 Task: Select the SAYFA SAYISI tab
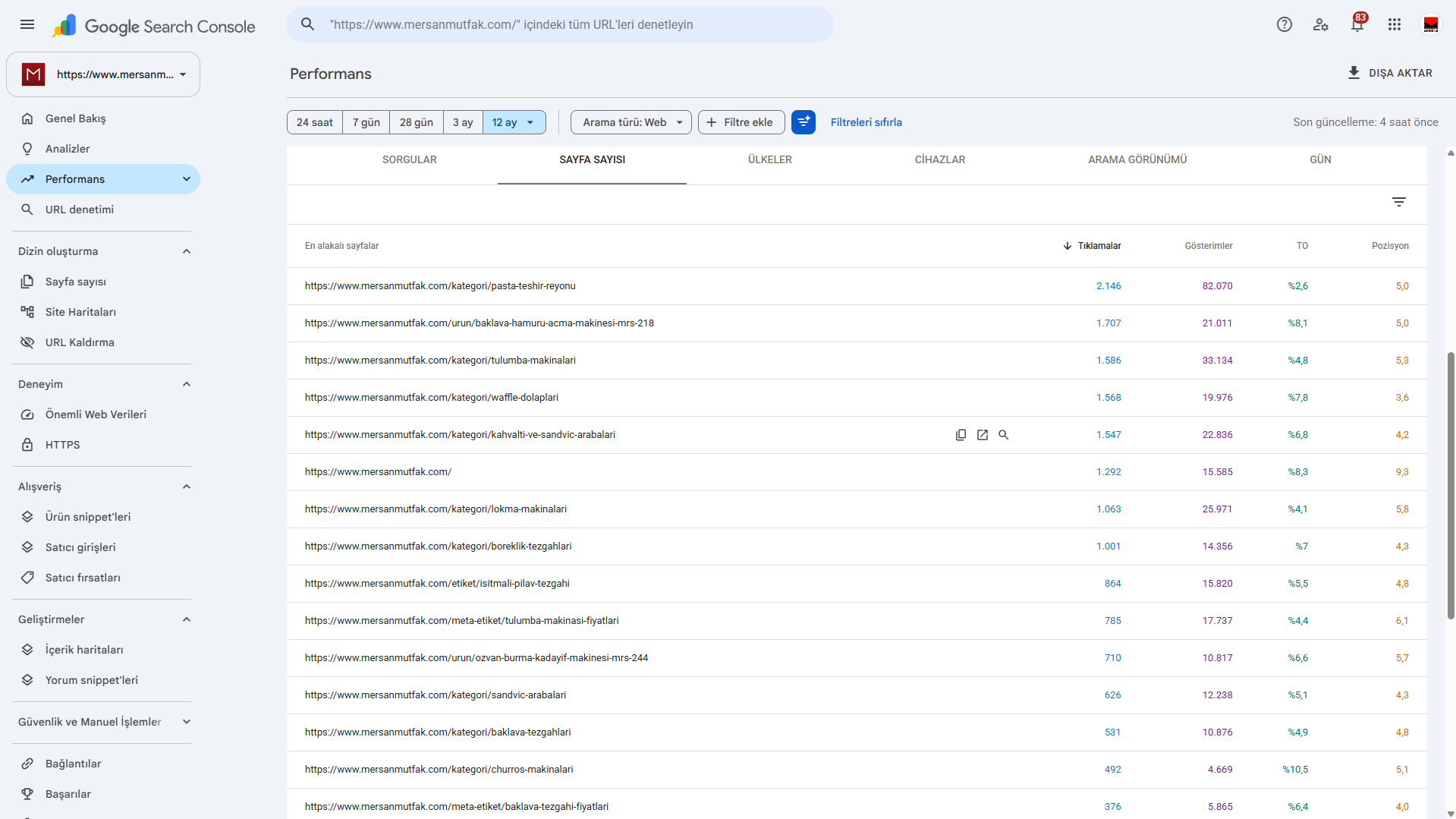click(x=593, y=159)
